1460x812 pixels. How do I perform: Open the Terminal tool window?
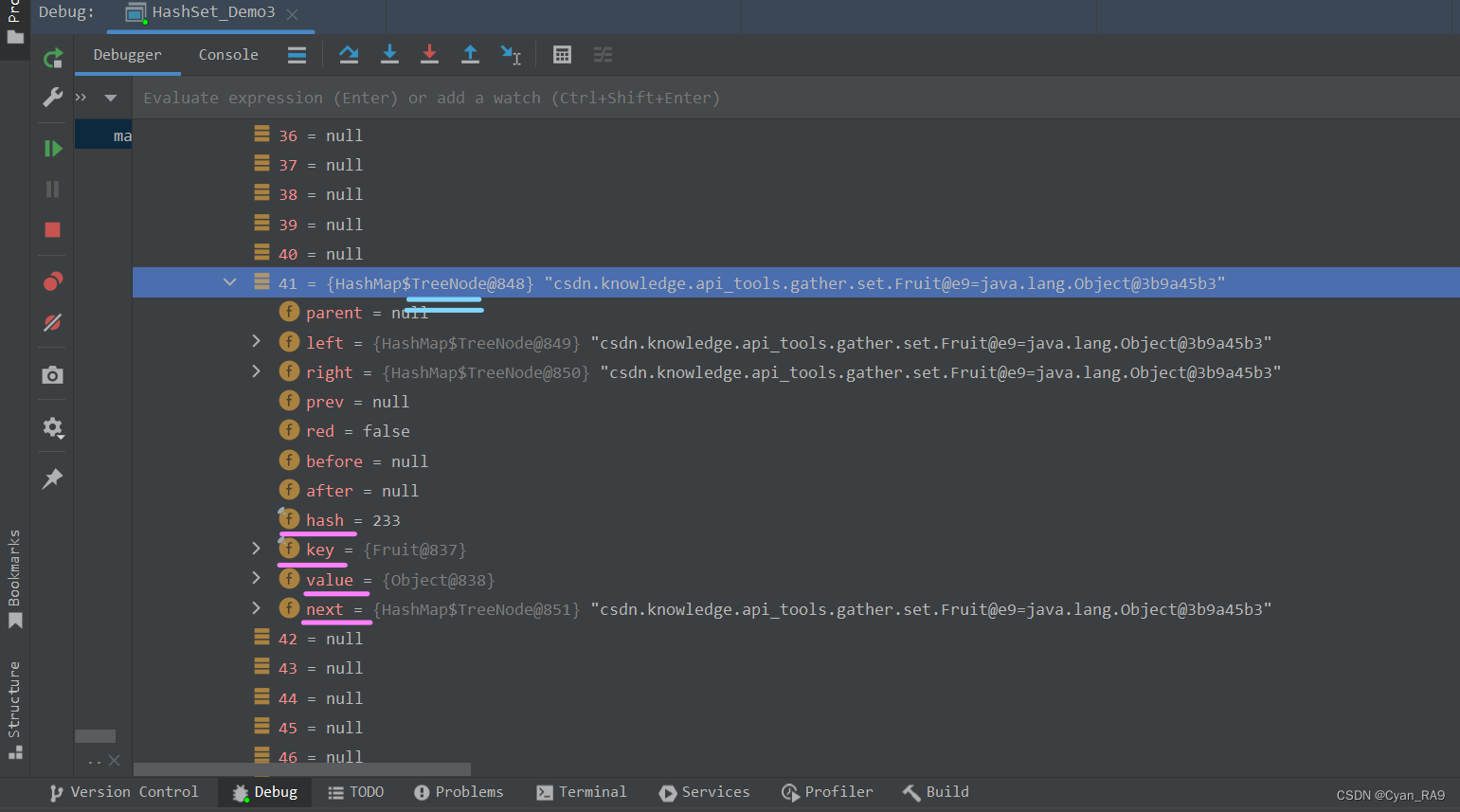click(x=582, y=792)
